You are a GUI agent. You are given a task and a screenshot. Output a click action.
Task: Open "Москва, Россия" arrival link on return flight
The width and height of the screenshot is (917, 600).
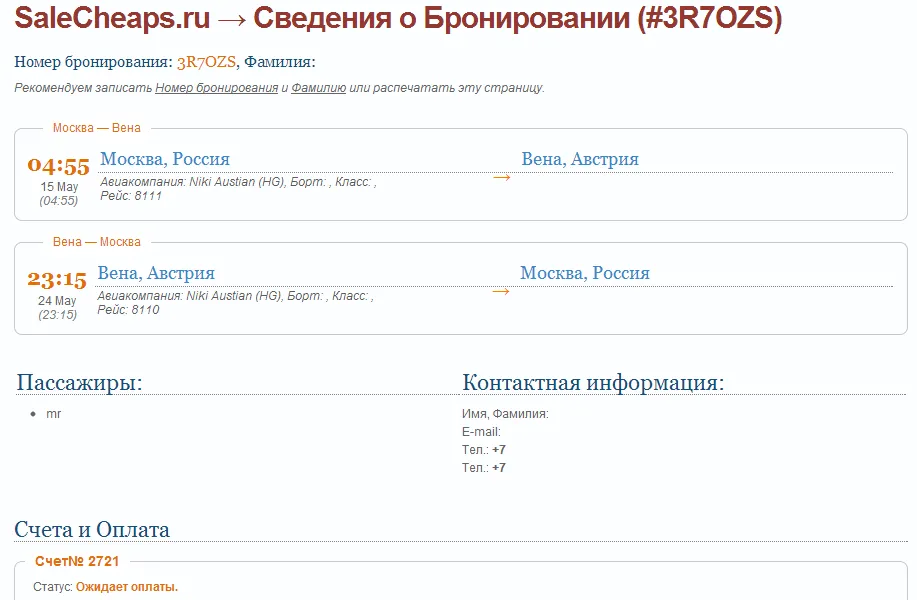click(x=585, y=273)
